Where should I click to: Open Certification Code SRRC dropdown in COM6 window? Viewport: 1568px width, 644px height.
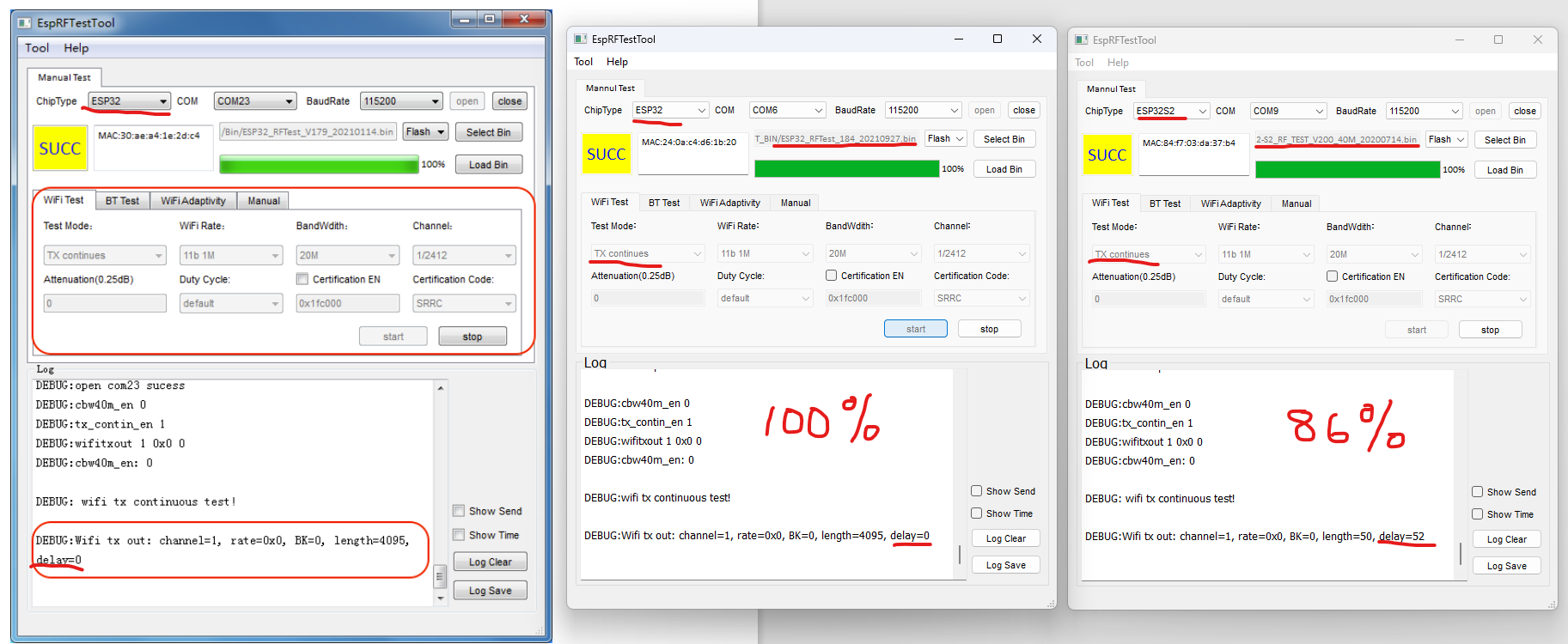[x=981, y=298]
